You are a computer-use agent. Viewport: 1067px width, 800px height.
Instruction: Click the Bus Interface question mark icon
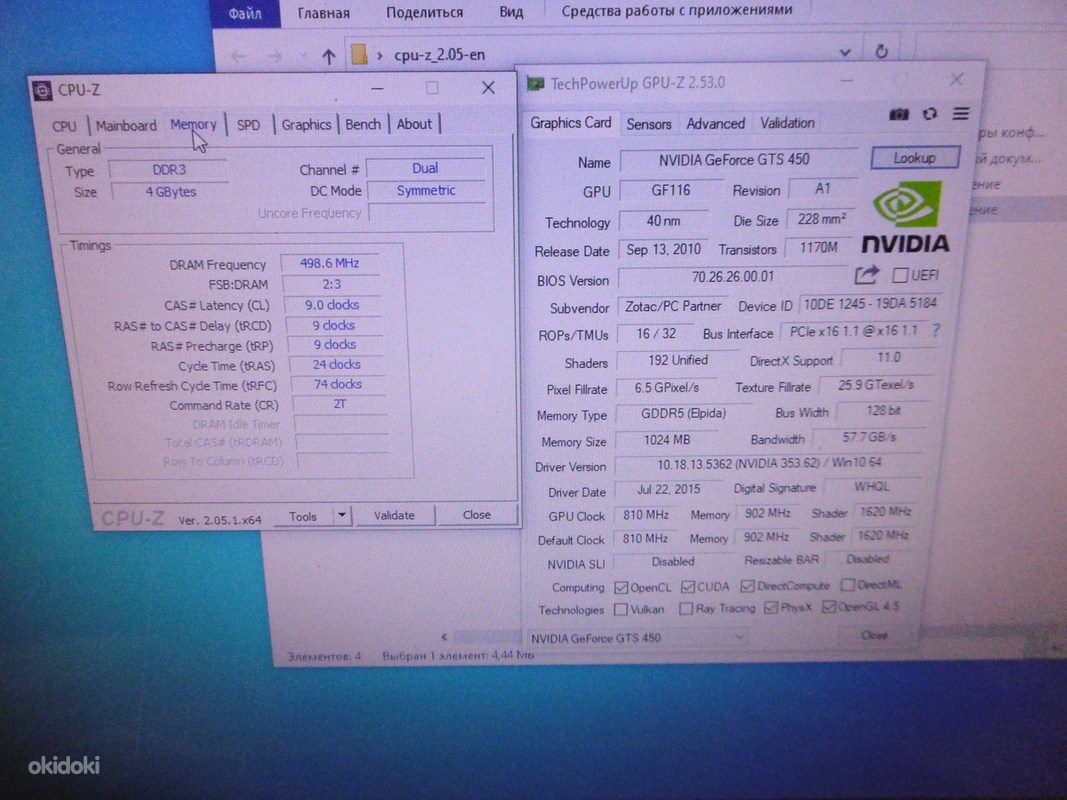click(936, 331)
